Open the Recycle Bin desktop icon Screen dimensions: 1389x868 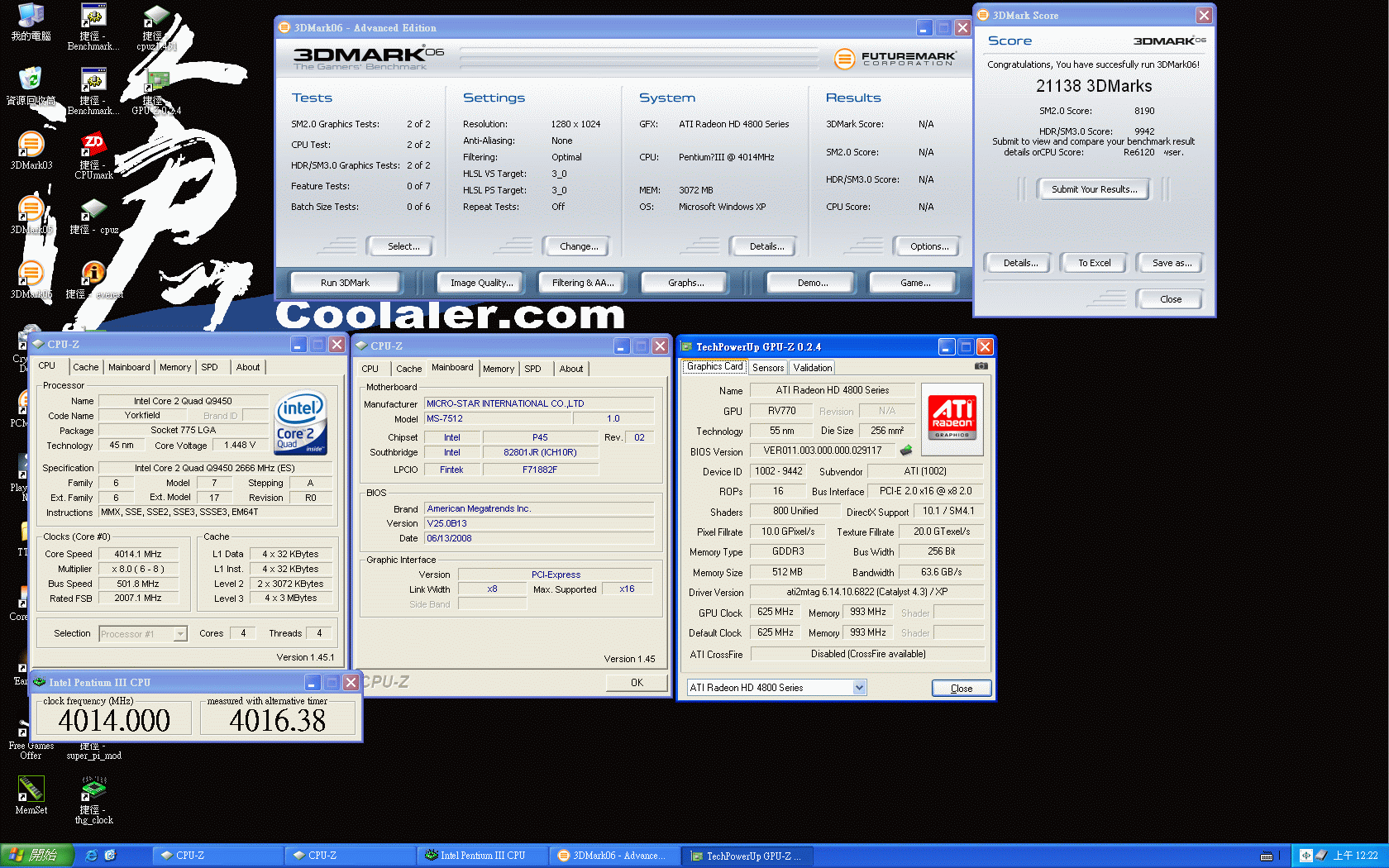pos(31,87)
